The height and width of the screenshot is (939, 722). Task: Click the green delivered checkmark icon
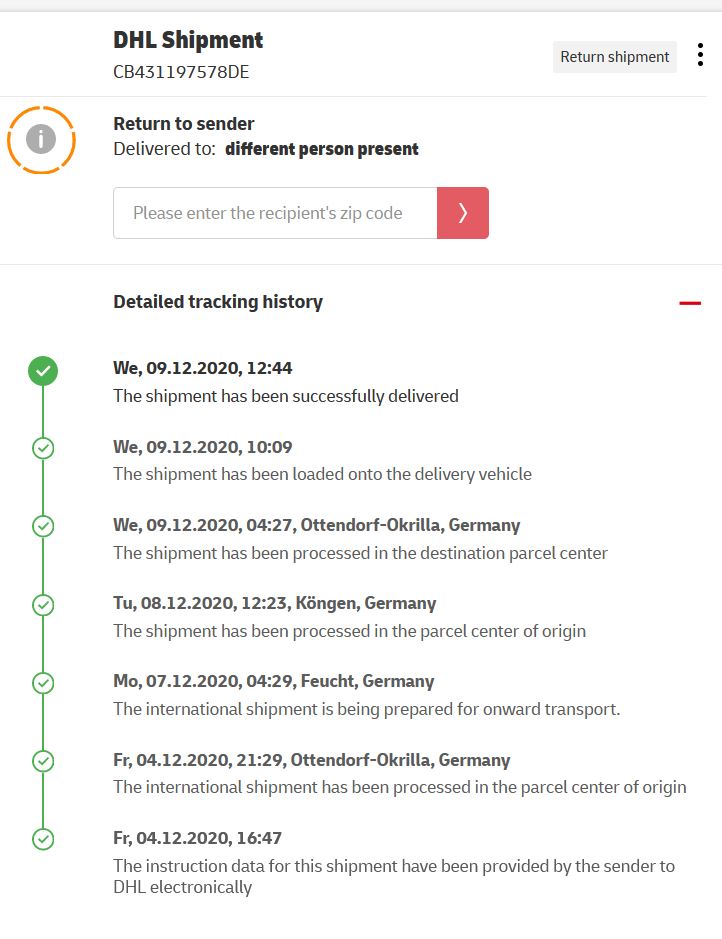pos(43,372)
